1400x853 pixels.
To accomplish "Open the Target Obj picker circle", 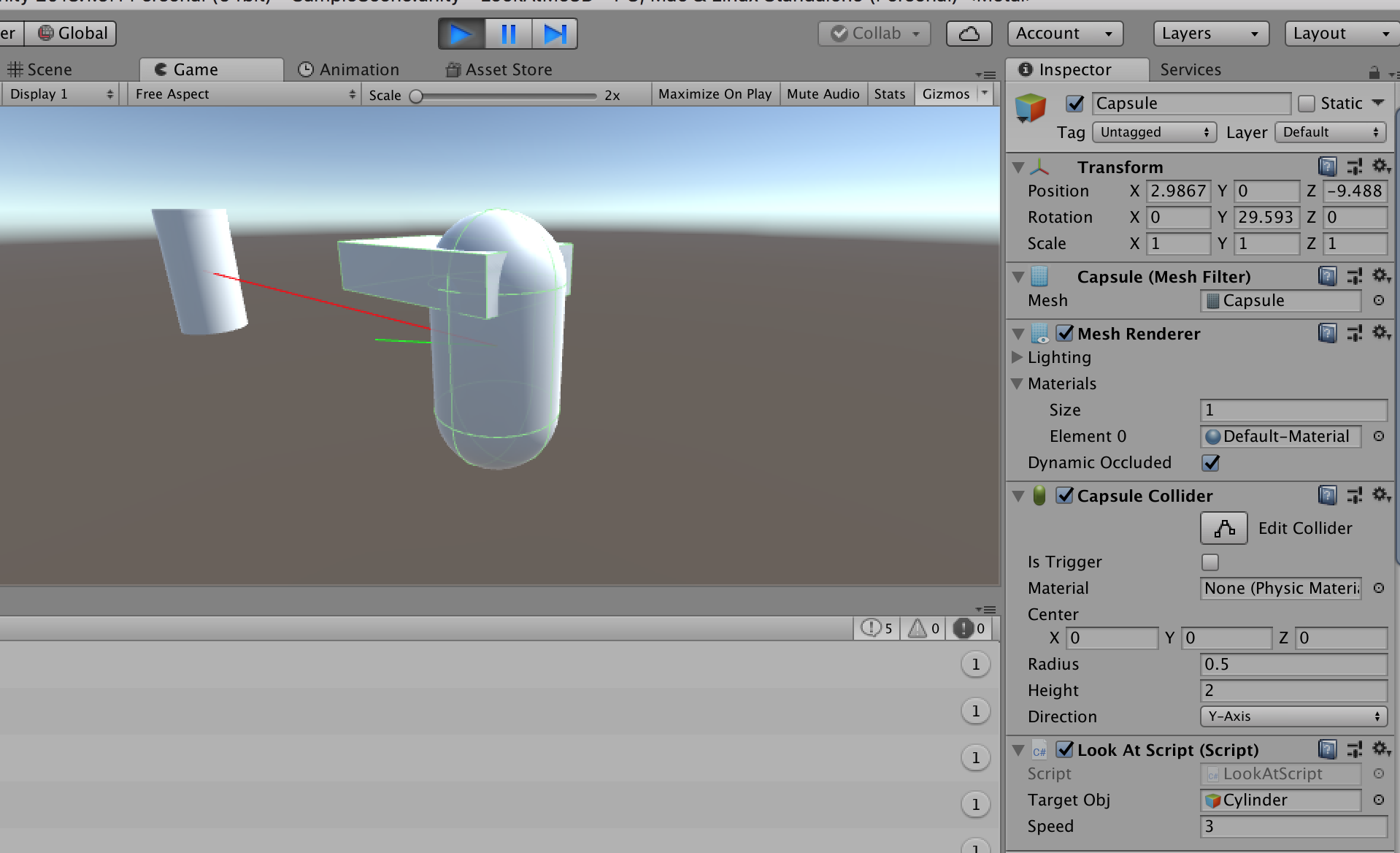I will (1379, 800).
